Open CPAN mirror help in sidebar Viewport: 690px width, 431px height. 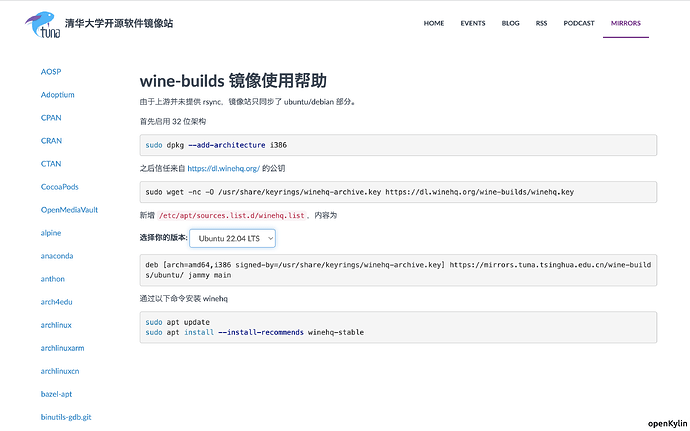point(51,118)
